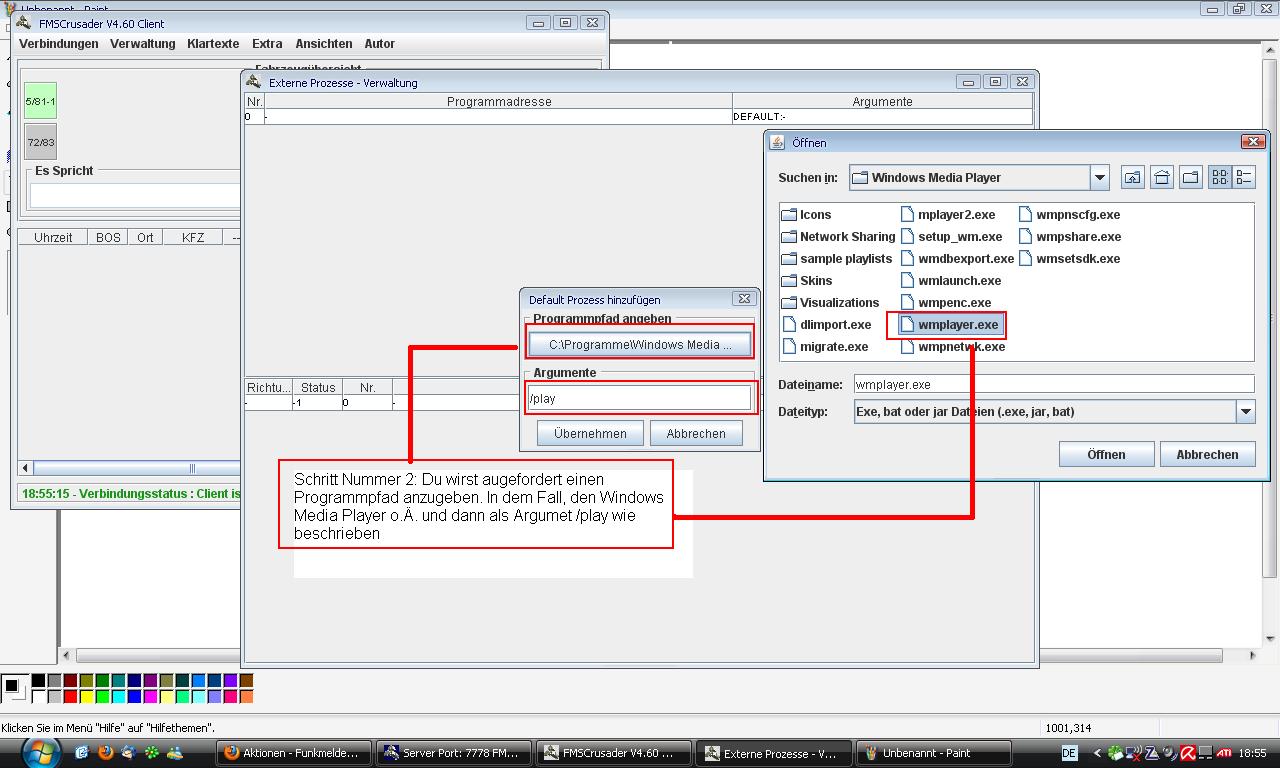This screenshot has width=1280, height=768.
Task: Click the Windows Start orb
Action: coord(41,752)
